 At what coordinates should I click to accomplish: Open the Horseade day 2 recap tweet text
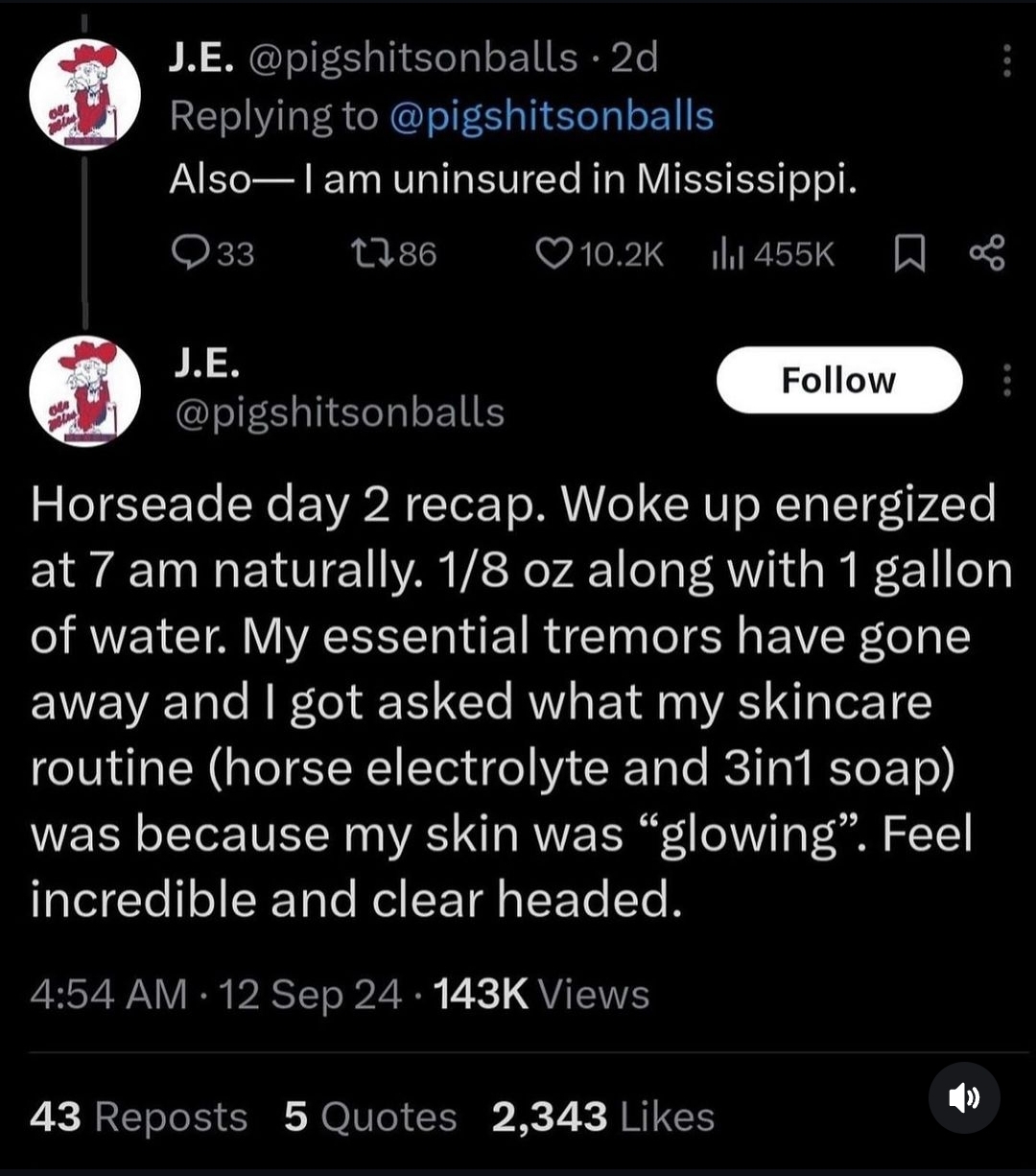point(518,700)
